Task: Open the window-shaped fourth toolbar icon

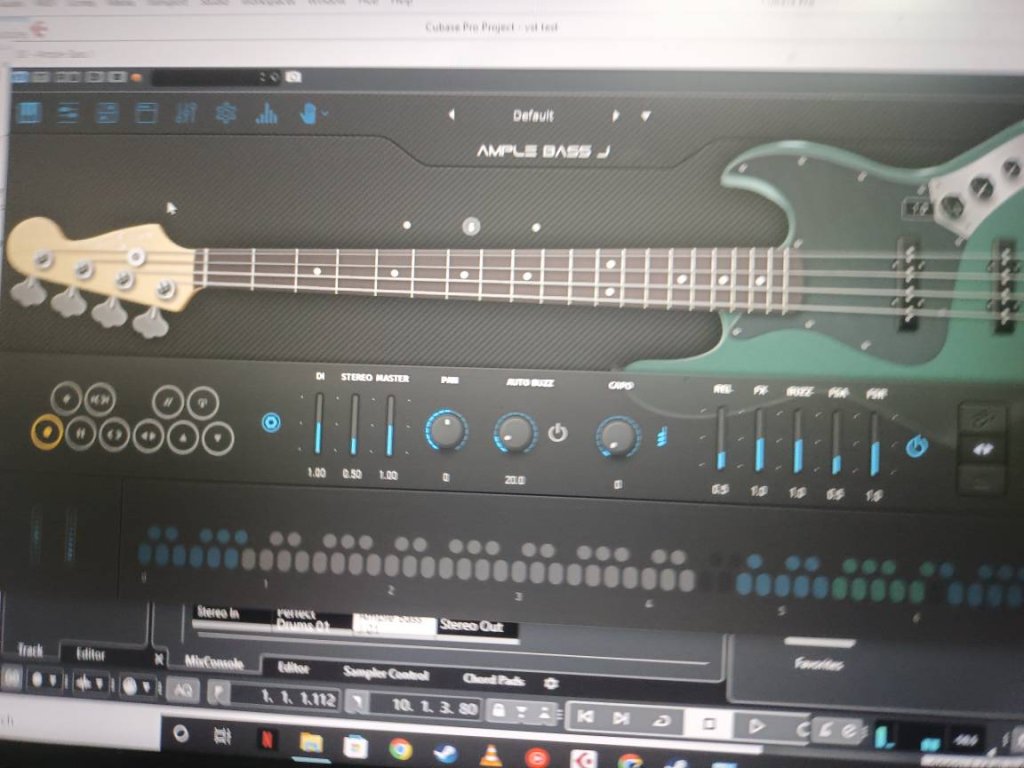Action: [146, 114]
